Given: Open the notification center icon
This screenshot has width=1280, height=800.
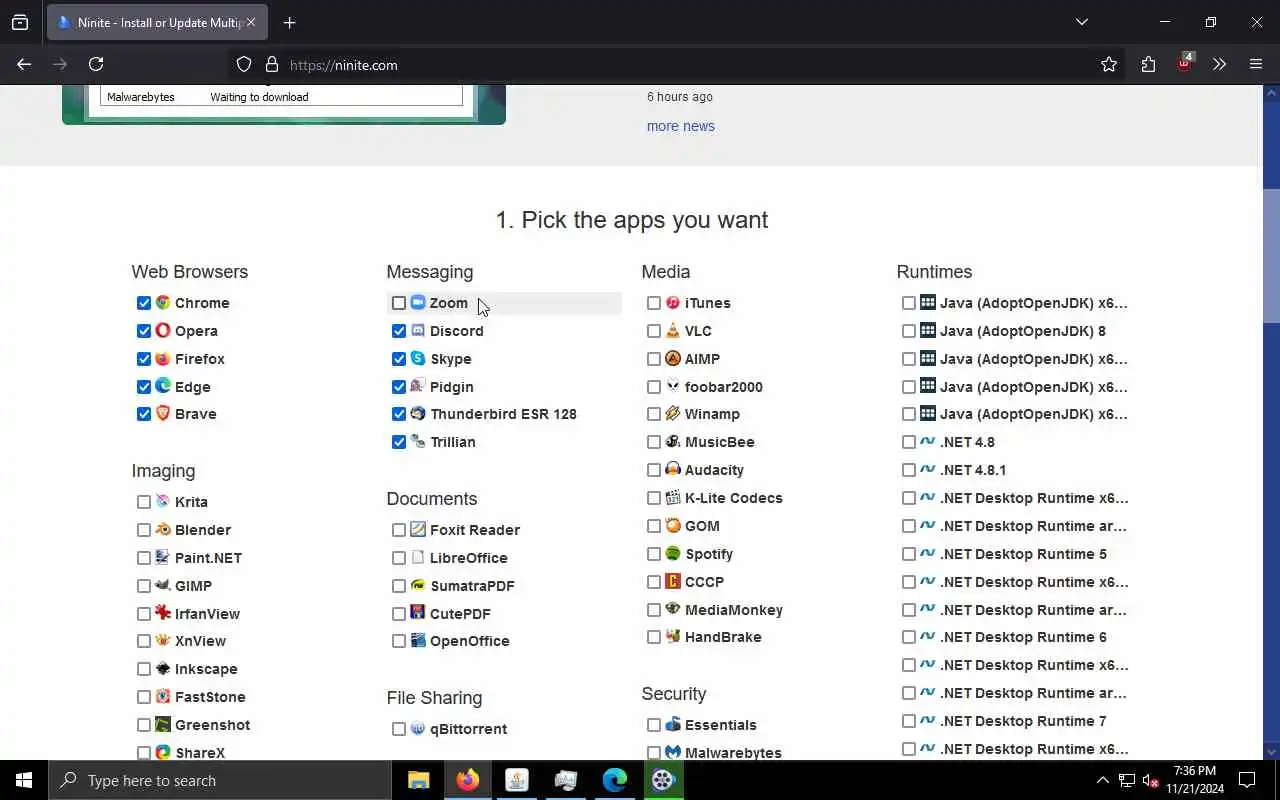Looking at the screenshot, I should [1247, 780].
